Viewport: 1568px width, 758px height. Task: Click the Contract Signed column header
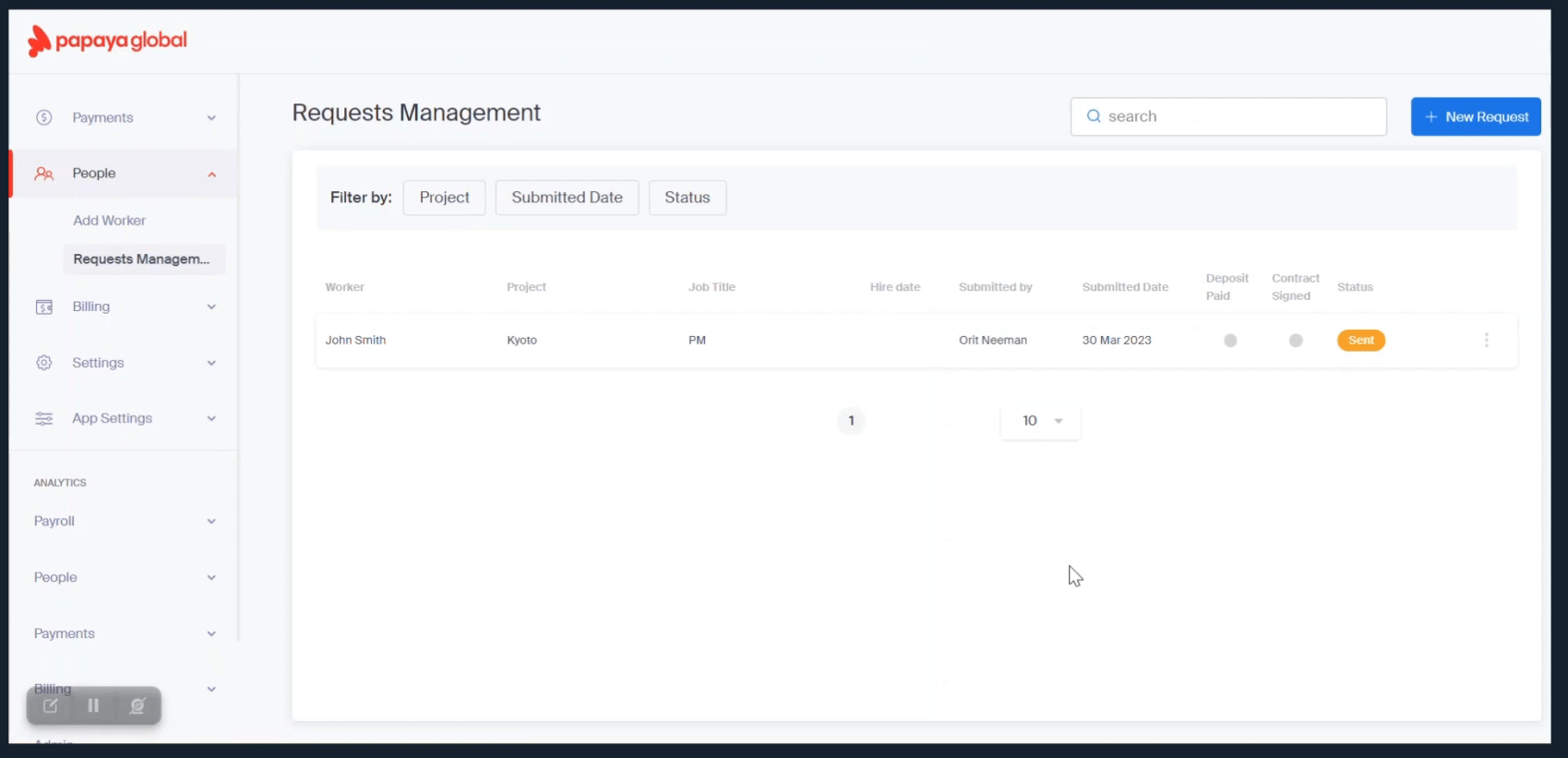click(1296, 287)
